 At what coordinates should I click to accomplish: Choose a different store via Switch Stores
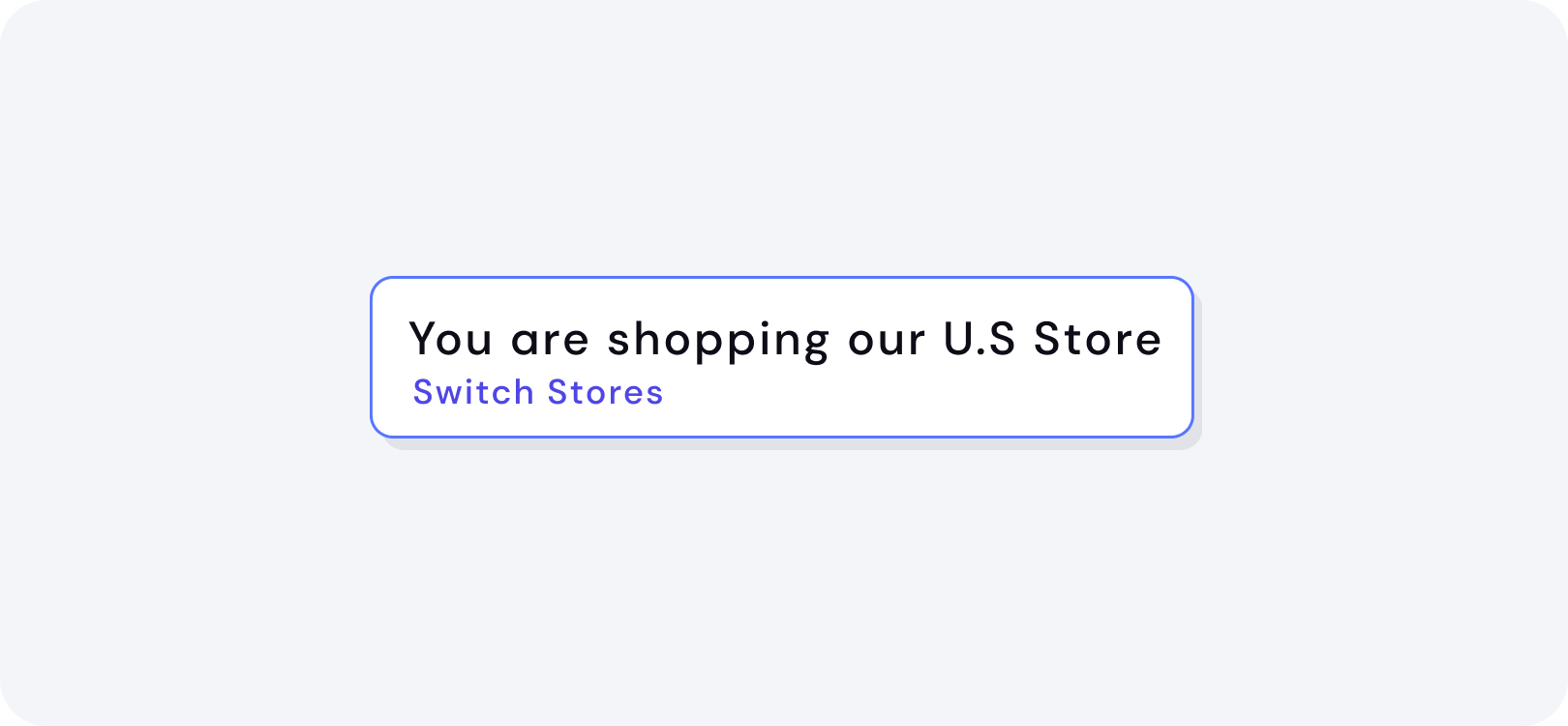pyautogui.click(x=538, y=392)
